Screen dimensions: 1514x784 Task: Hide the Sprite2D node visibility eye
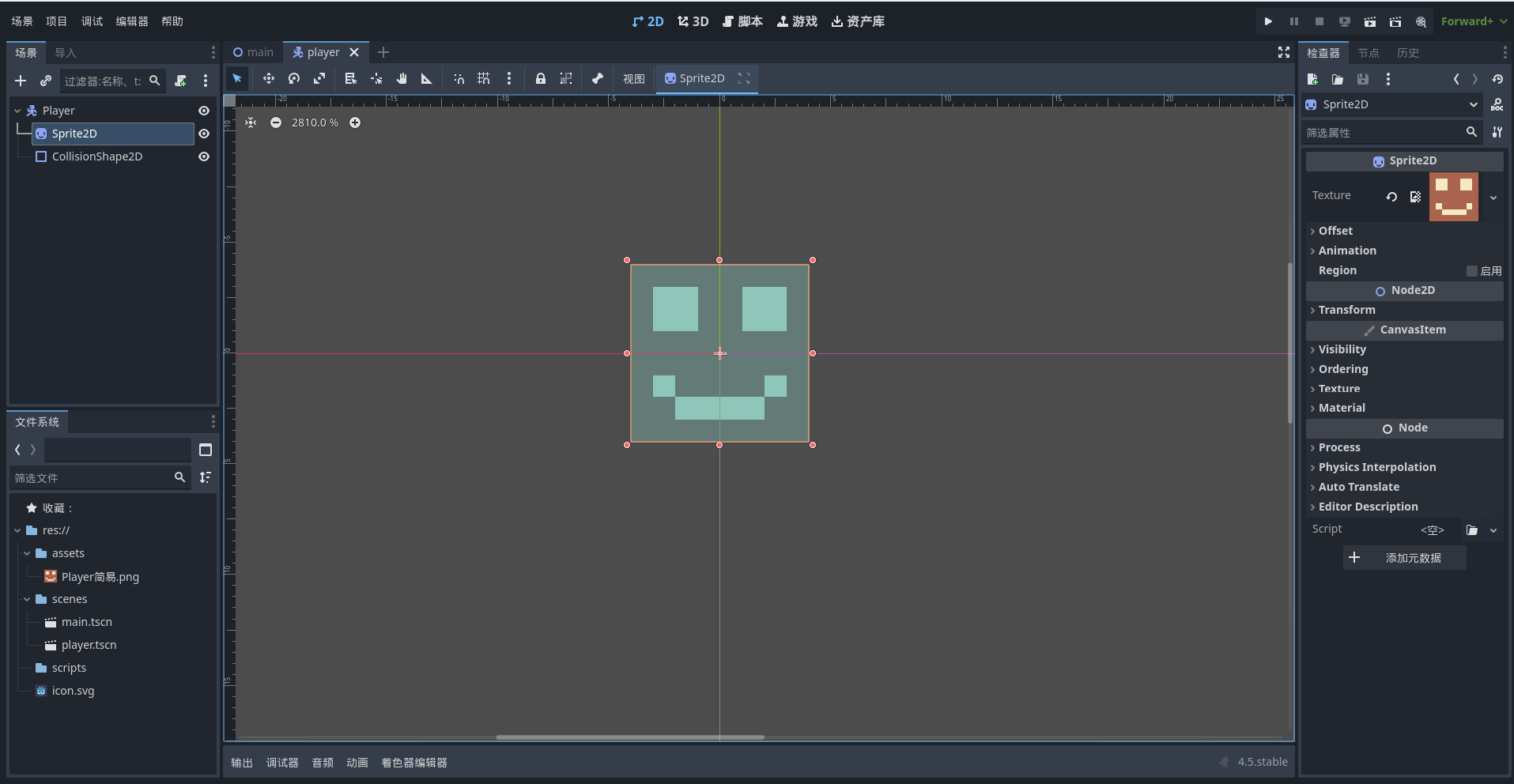click(204, 134)
